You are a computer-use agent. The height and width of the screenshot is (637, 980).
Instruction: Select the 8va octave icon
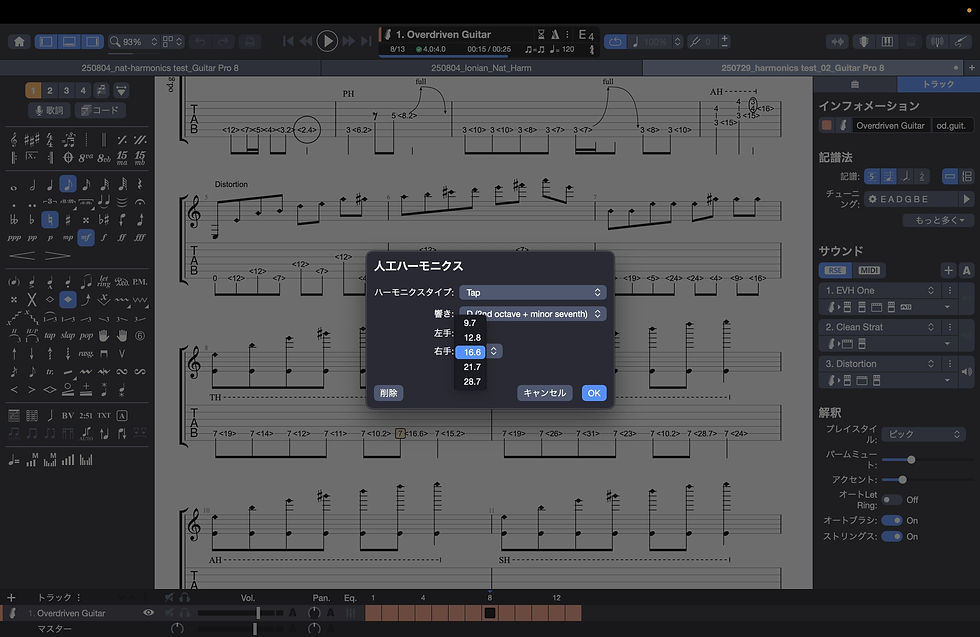coord(86,158)
